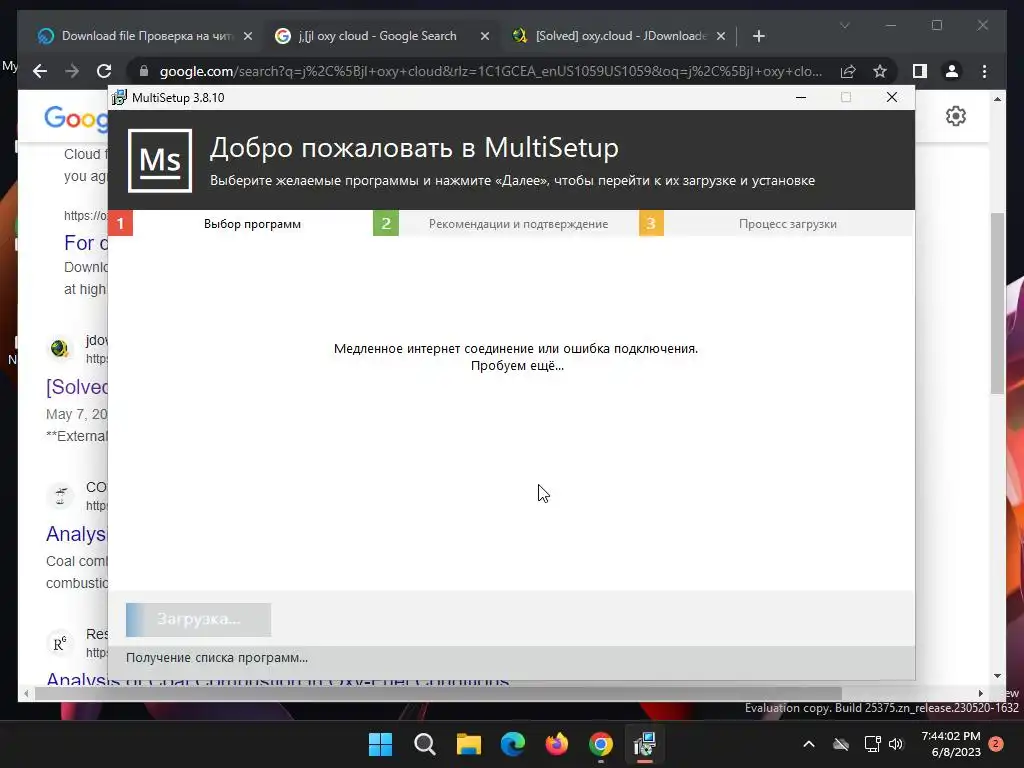Close the JDownloader tab
Screen dimensions: 1024x768
click(720, 37)
